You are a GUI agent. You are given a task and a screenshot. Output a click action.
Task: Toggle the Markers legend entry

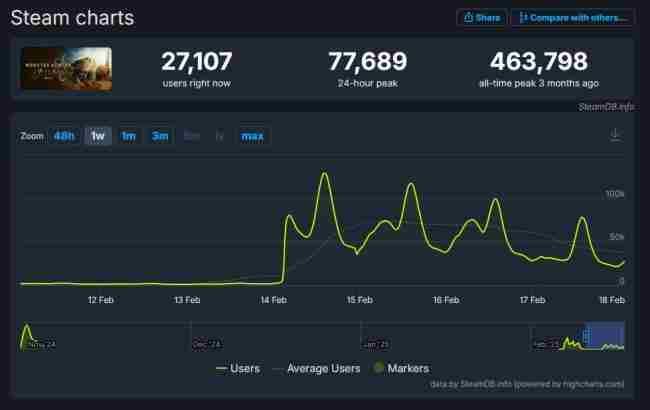click(401, 368)
